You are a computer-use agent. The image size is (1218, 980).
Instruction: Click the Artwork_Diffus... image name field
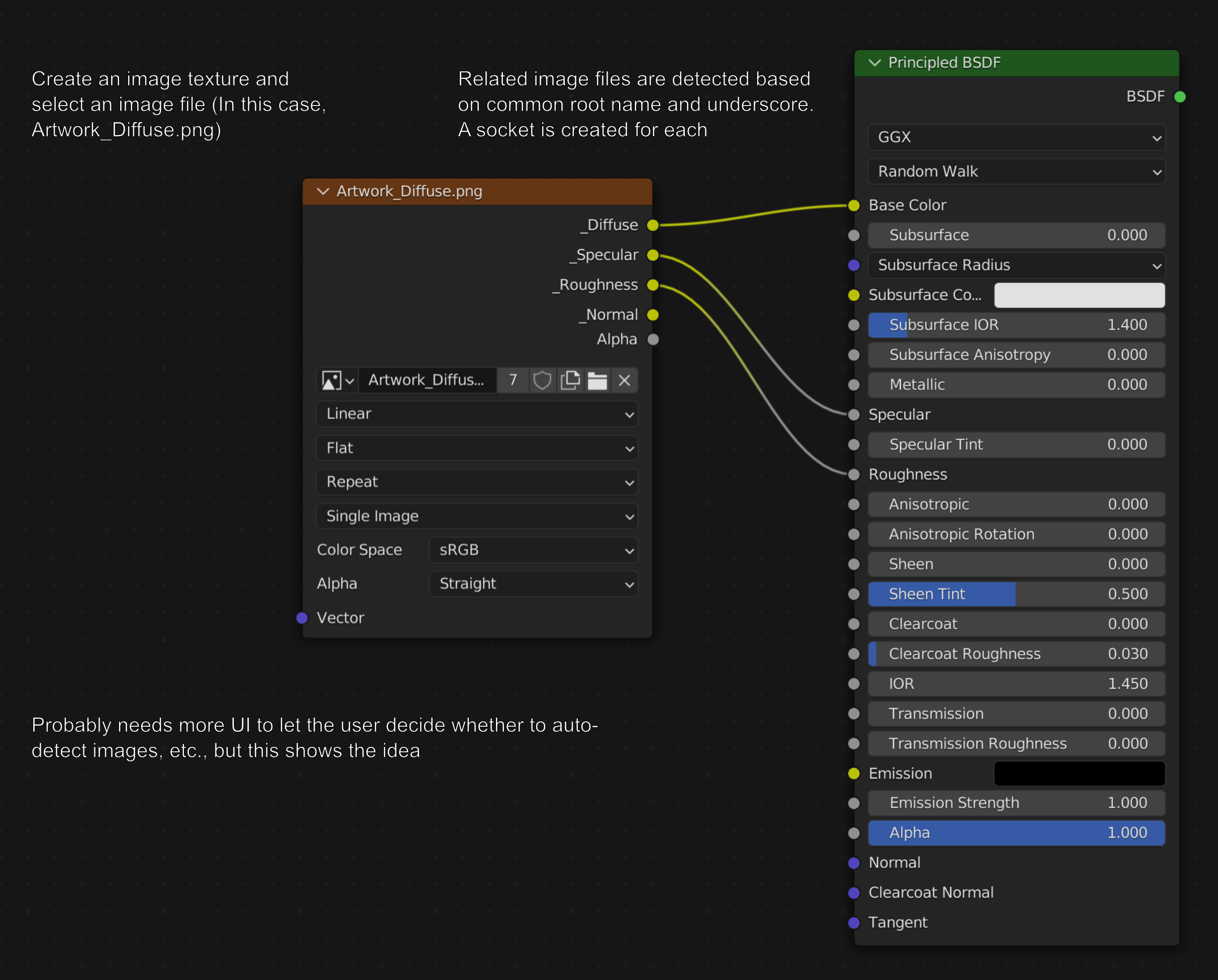(427, 380)
